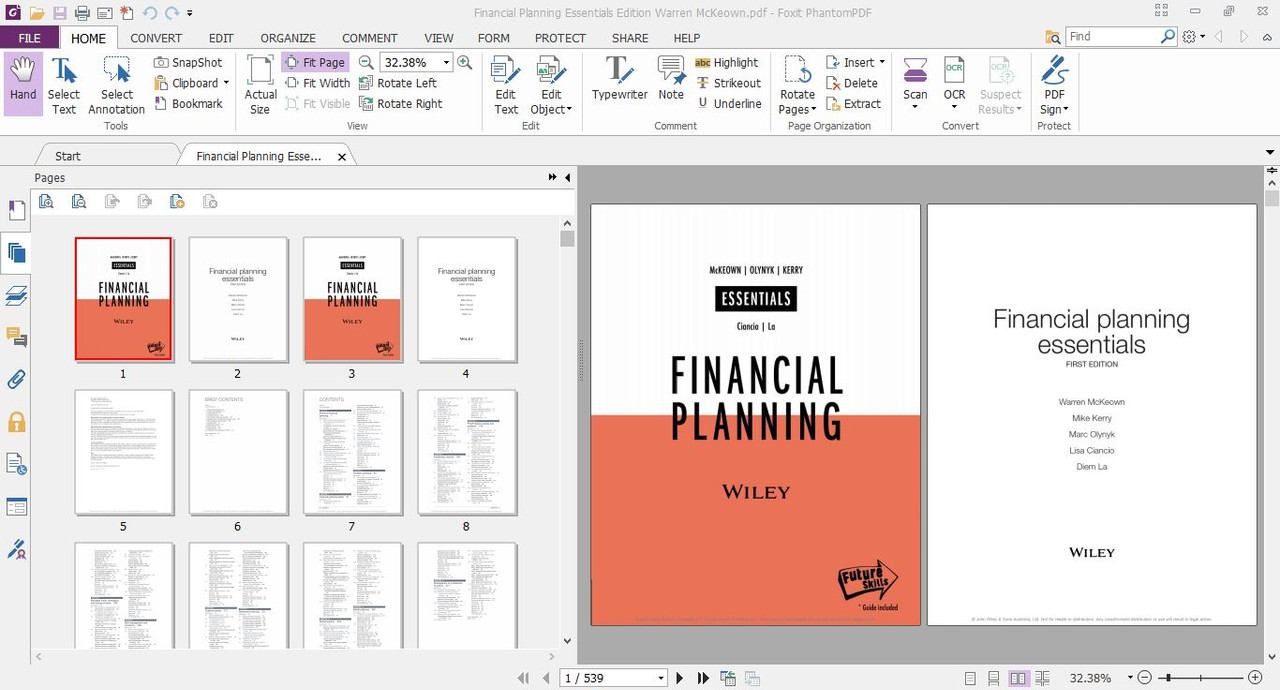This screenshot has height=690, width=1280.
Task: Open the FILE menu
Action: pyautogui.click(x=30, y=38)
